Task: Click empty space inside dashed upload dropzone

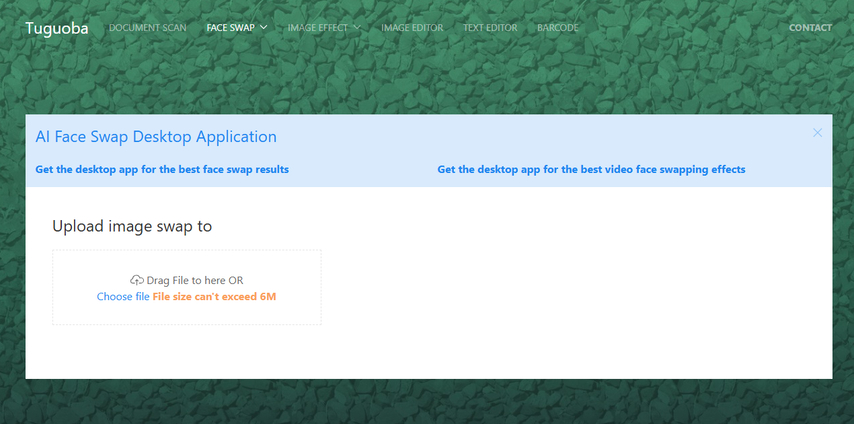Action: [x=187, y=263]
